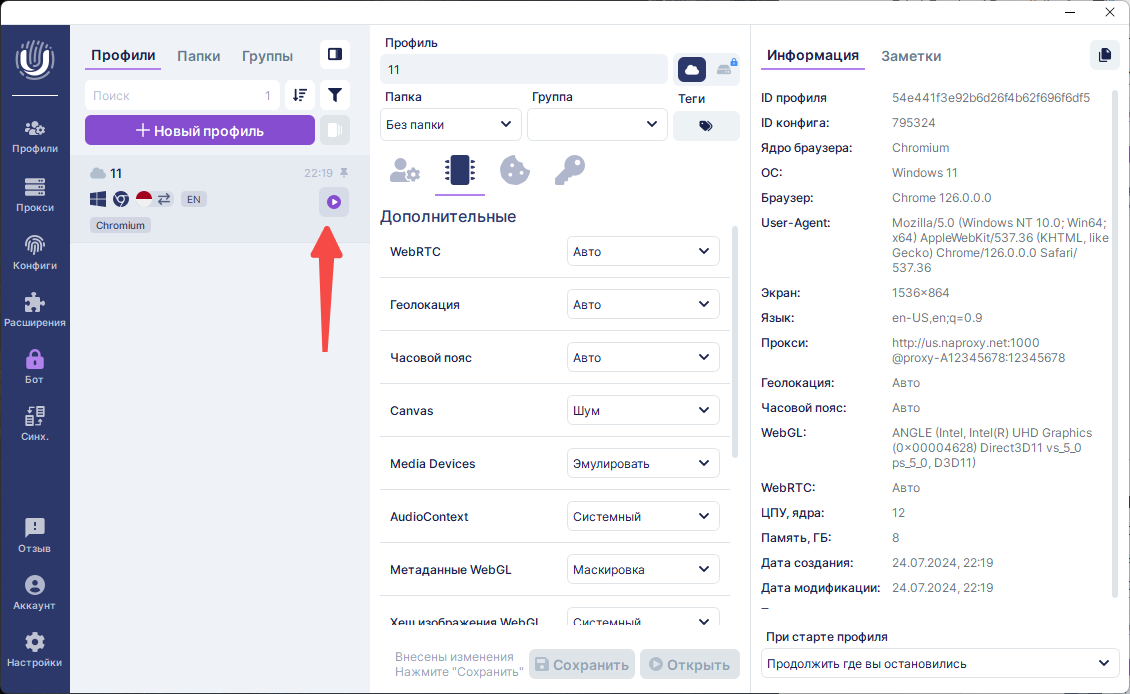Toggle cloud storage for the profile

tap(692, 69)
